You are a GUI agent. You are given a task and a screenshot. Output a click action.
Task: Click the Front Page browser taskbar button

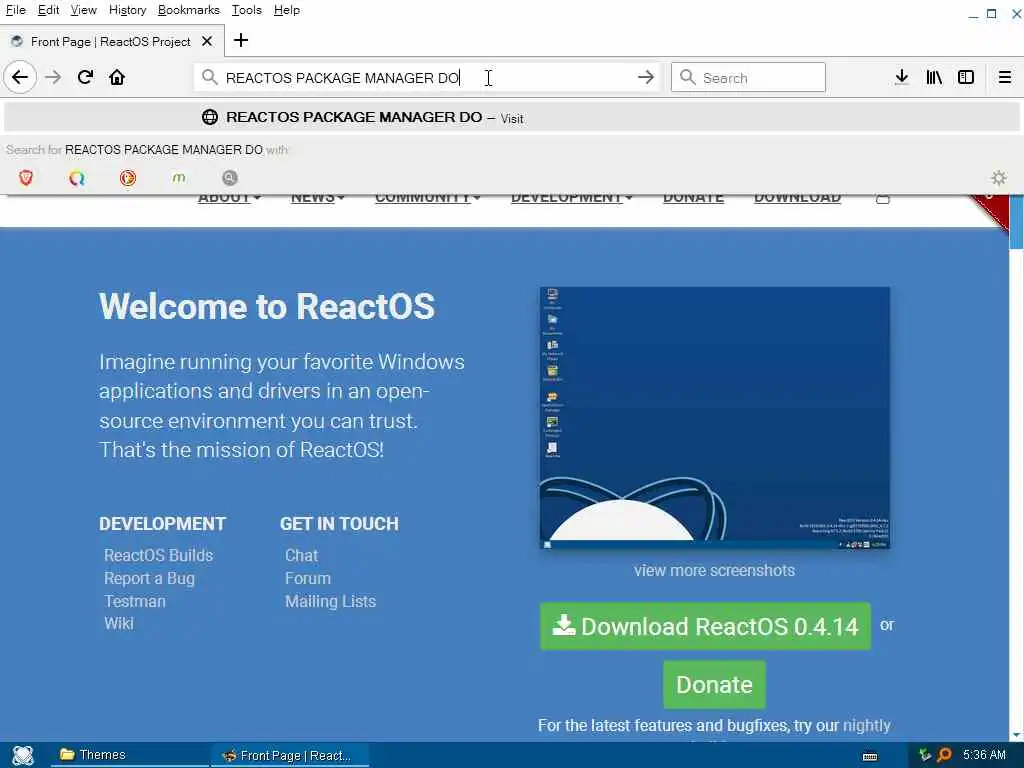coord(290,756)
